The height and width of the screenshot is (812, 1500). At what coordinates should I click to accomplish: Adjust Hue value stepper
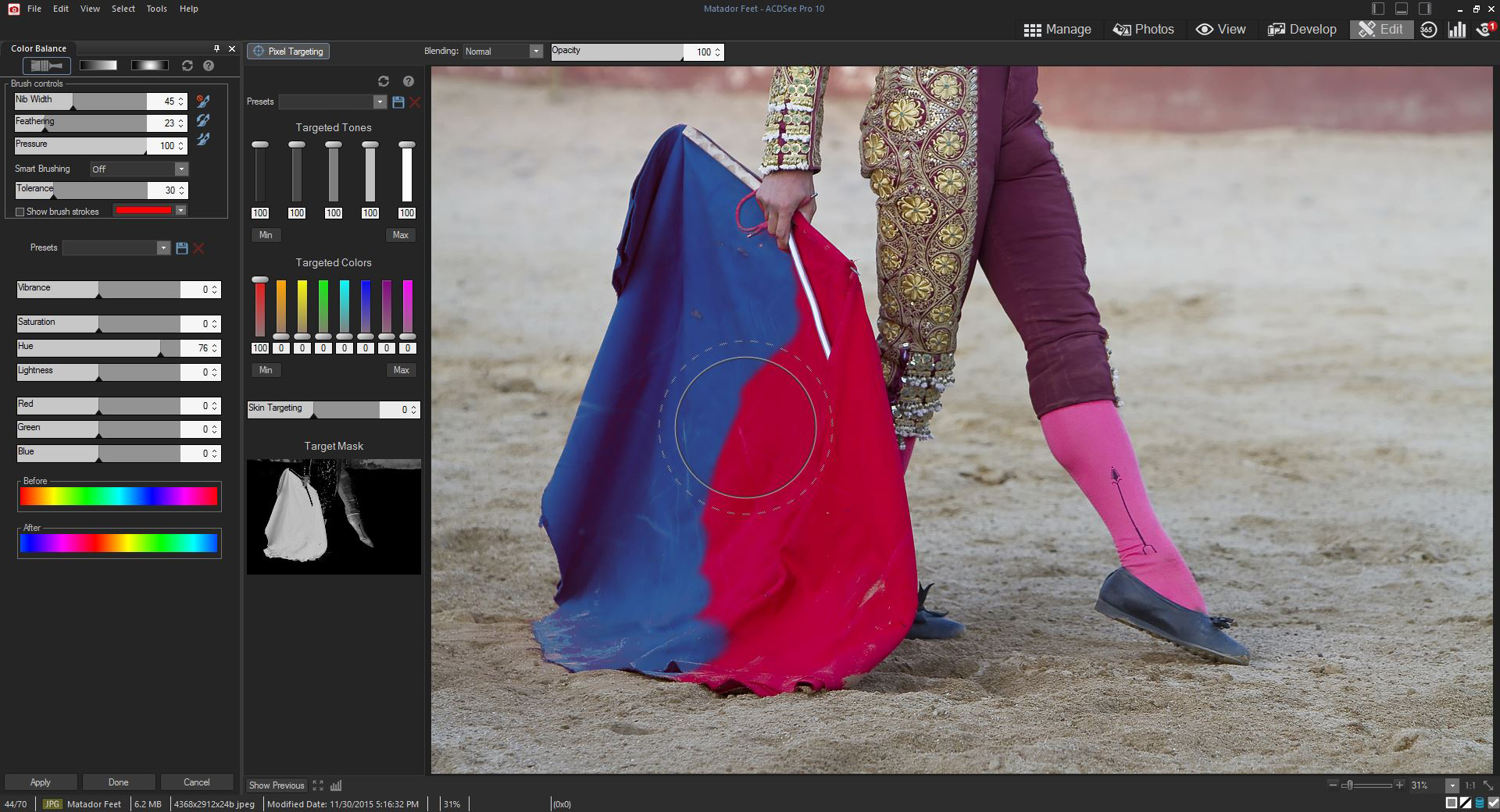[x=216, y=348]
